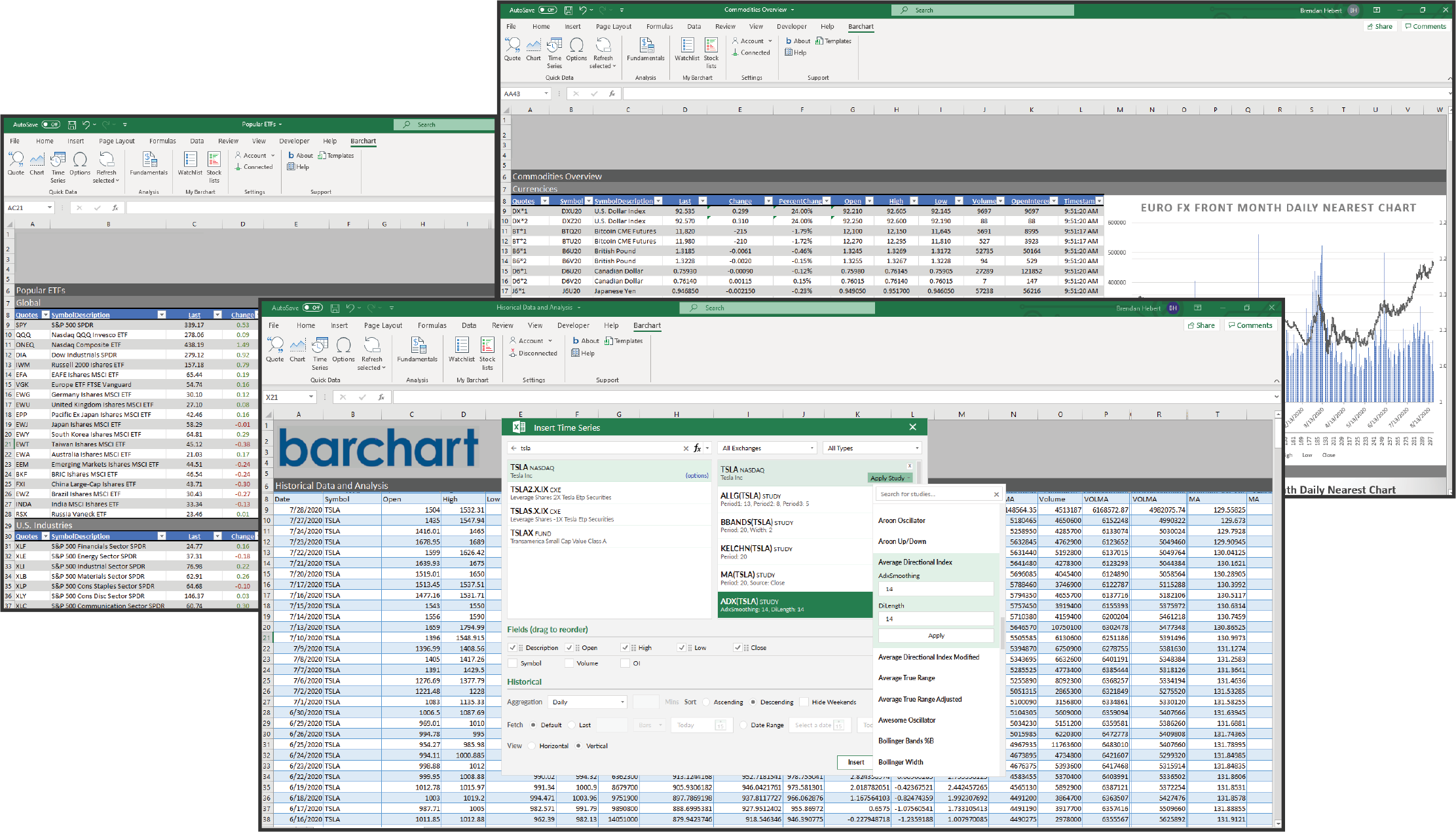Click AdxSmoothing value field
This screenshot has height=832, width=1456.
(x=936, y=589)
